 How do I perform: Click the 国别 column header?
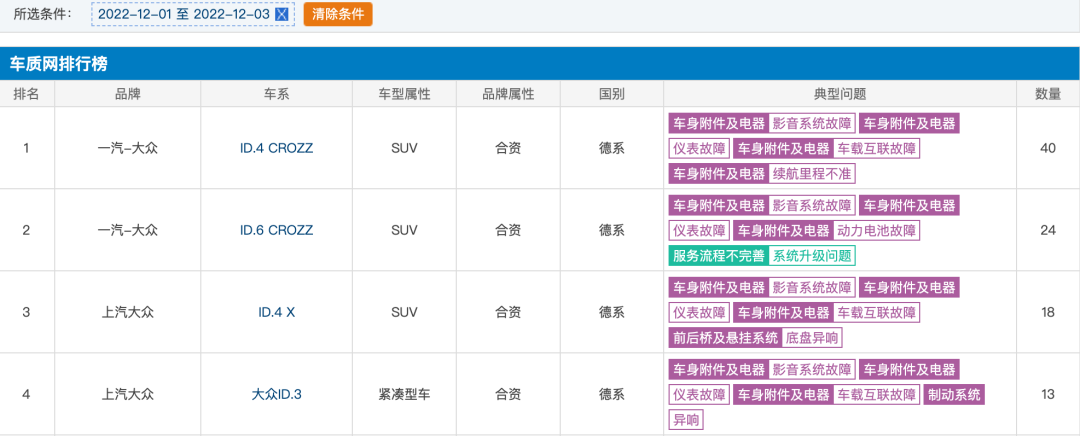point(612,94)
